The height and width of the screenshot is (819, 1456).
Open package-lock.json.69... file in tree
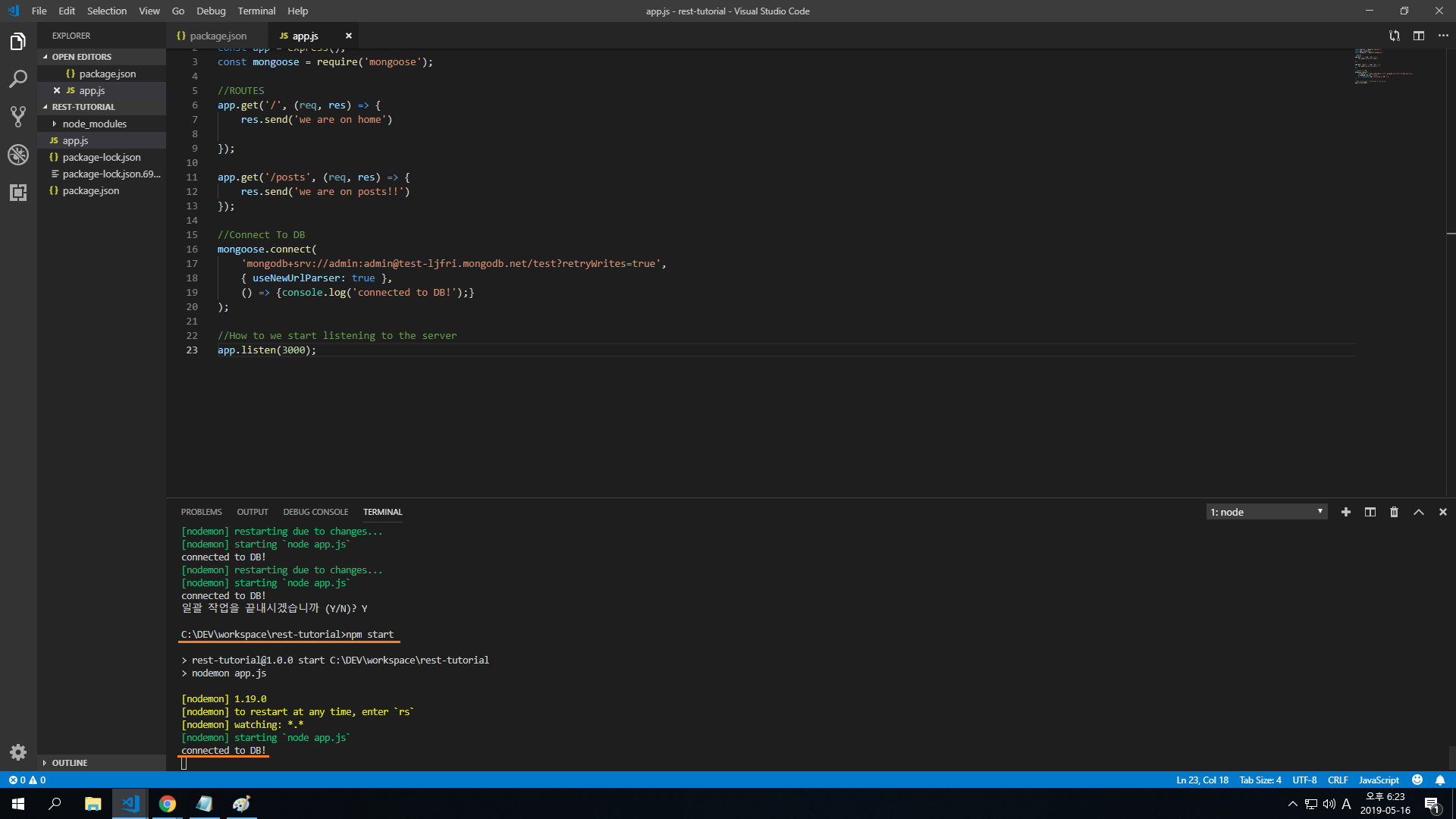pyautogui.click(x=102, y=174)
